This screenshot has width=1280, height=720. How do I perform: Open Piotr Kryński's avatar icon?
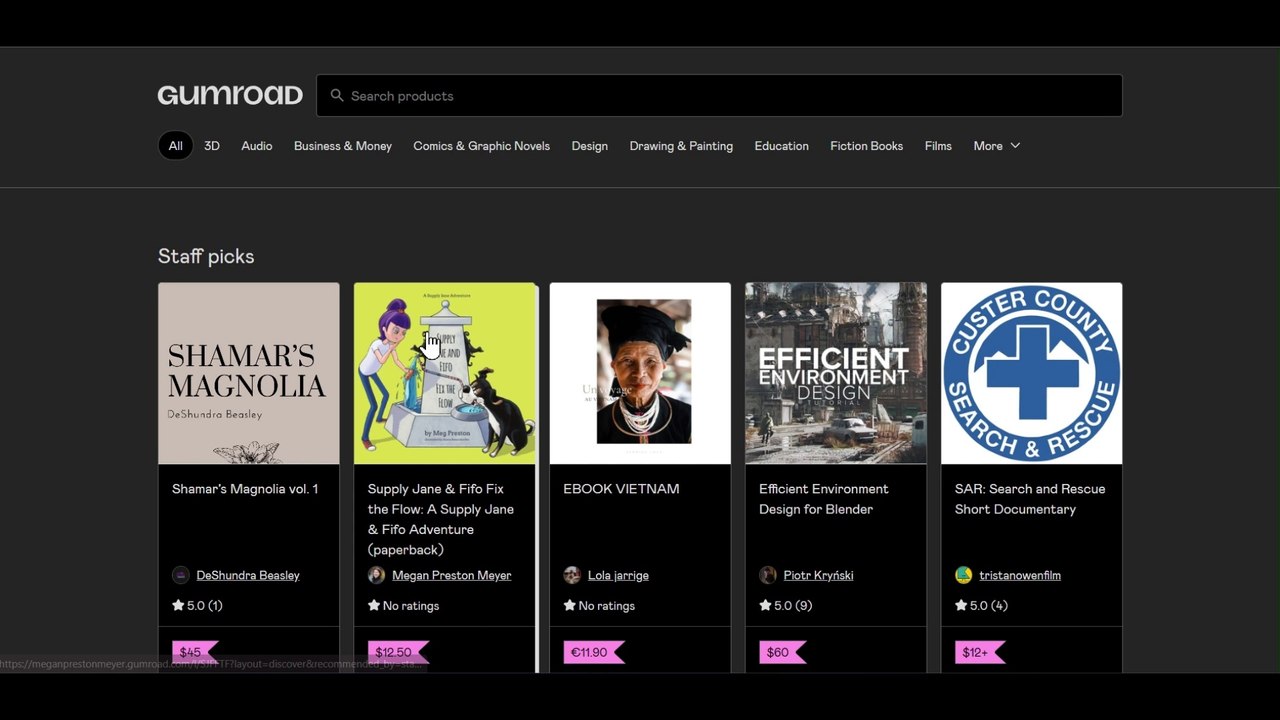coord(768,575)
